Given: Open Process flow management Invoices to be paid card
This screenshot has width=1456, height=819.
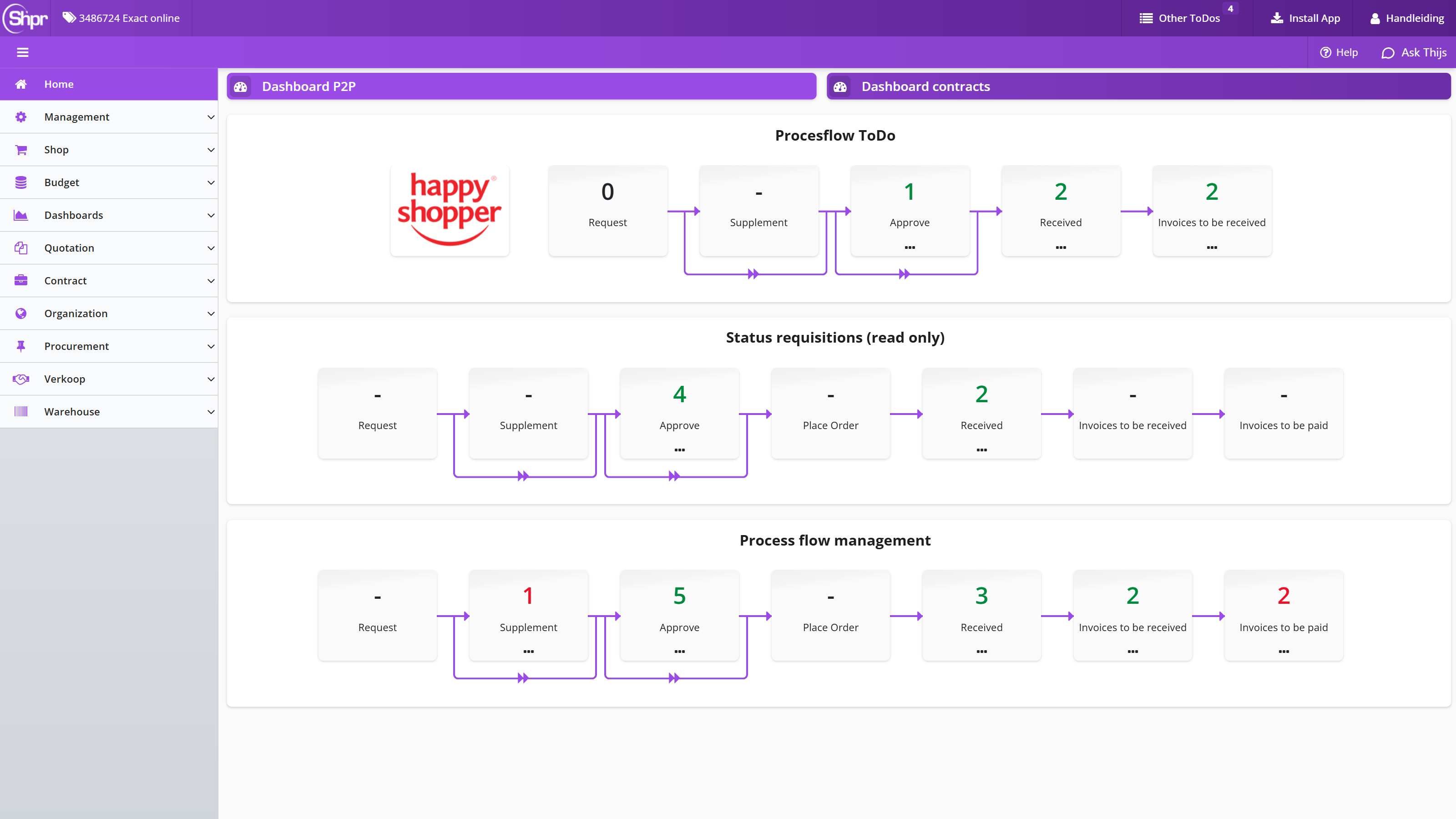Looking at the screenshot, I should point(1284,615).
